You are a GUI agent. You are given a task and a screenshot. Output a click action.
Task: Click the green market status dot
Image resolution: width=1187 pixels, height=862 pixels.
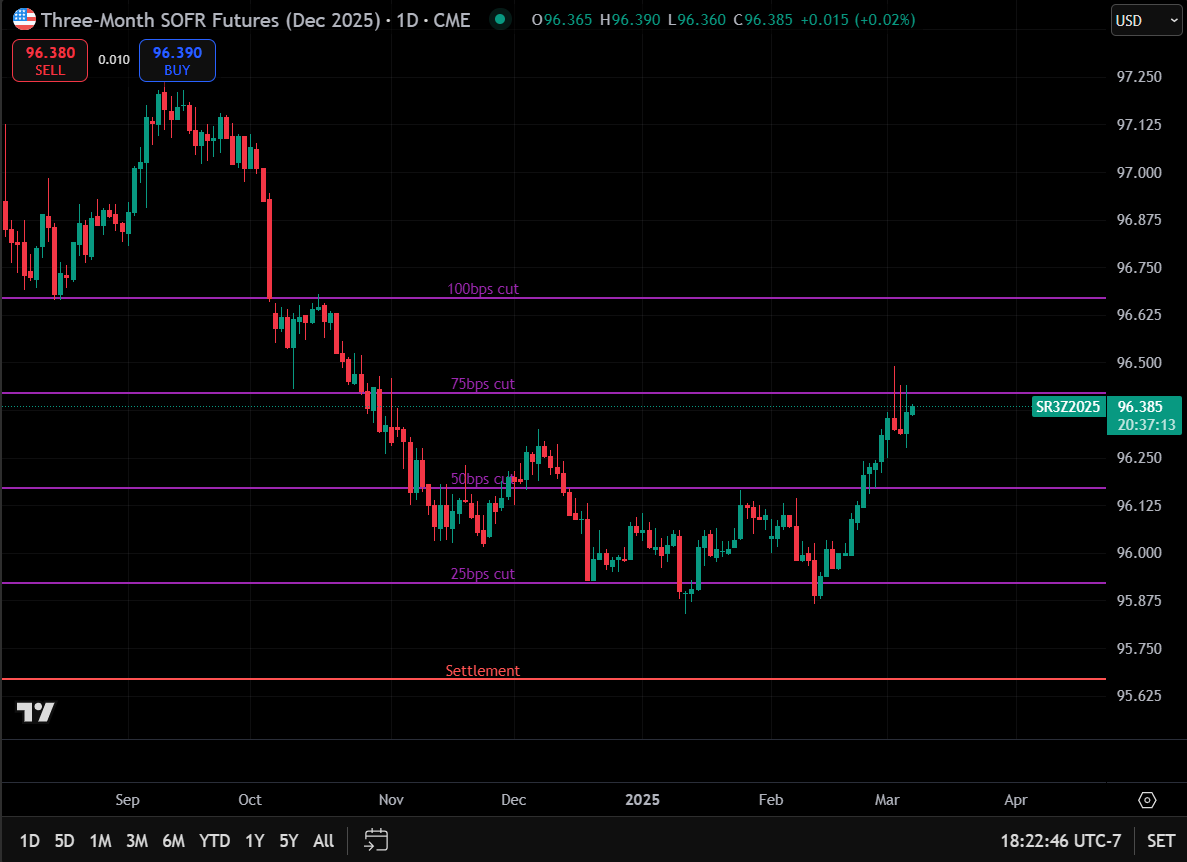(x=500, y=19)
